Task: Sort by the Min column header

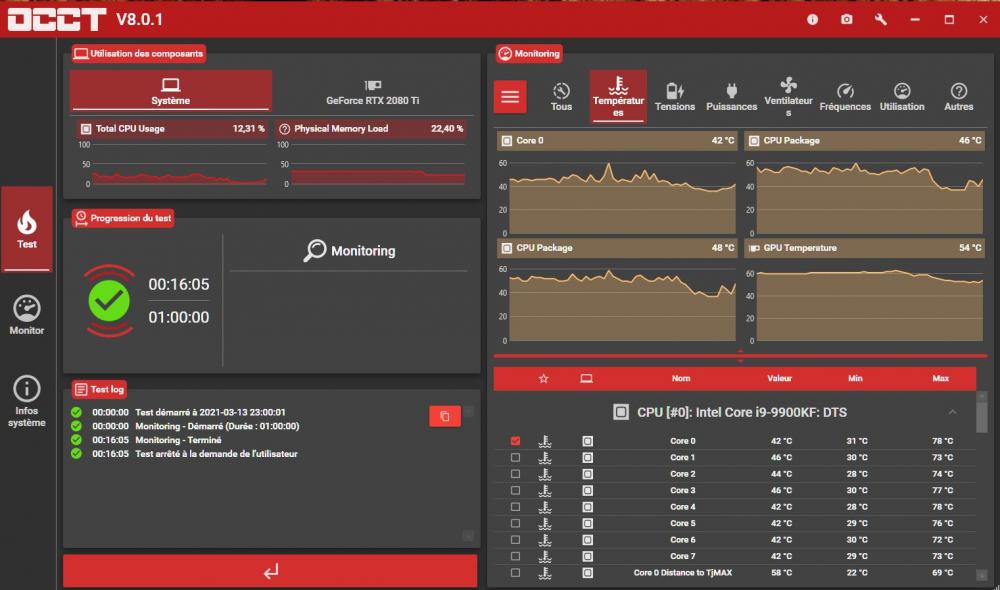Action: tap(855, 378)
